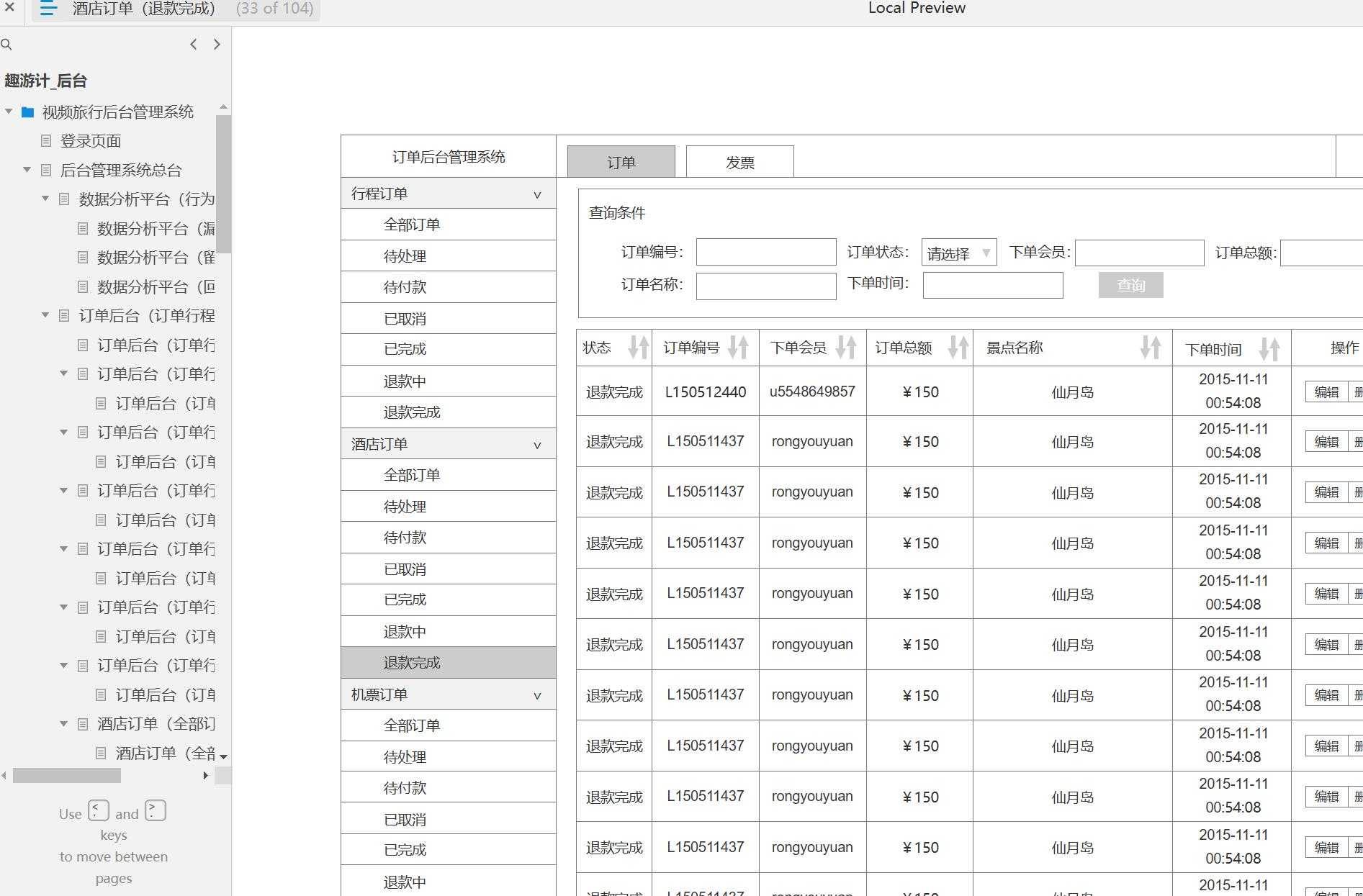Close the sidebar with the X icon
The image size is (1363, 896).
[x=9, y=9]
